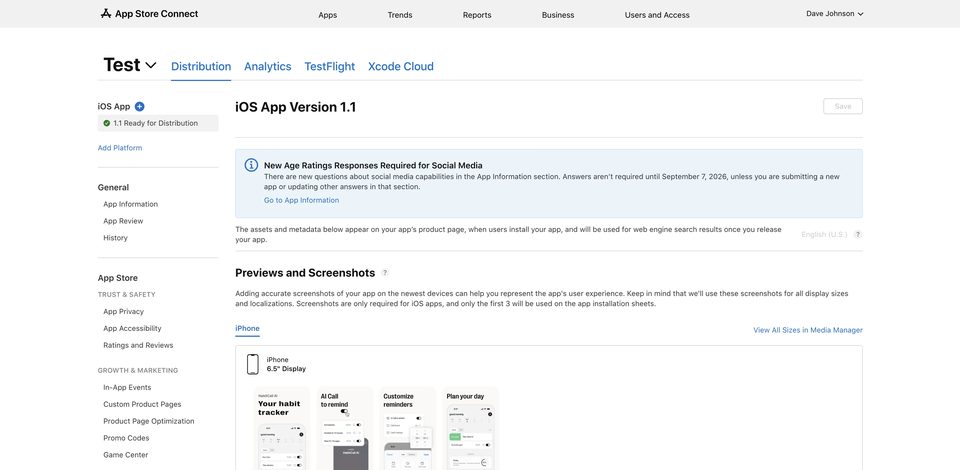Open Product Page Optimization in sidebar
The height and width of the screenshot is (470, 960).
149,421
